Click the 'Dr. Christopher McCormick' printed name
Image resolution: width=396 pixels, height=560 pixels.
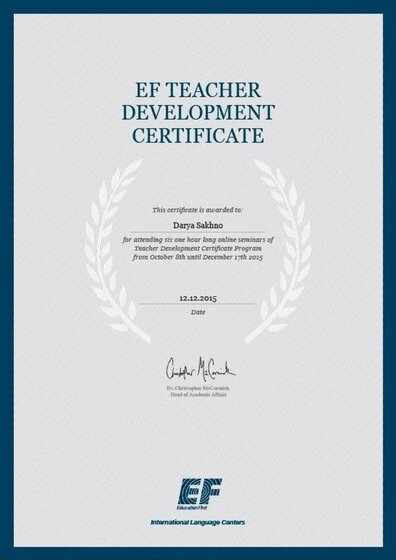click(198, 388)
